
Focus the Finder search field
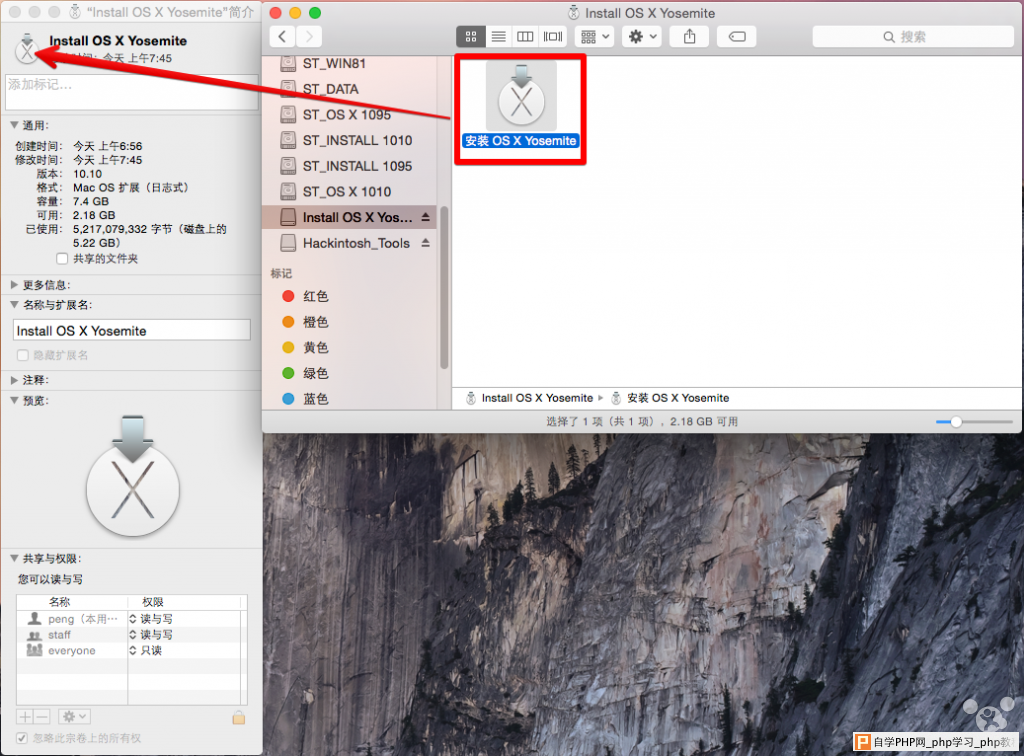[x=913, y=37]
